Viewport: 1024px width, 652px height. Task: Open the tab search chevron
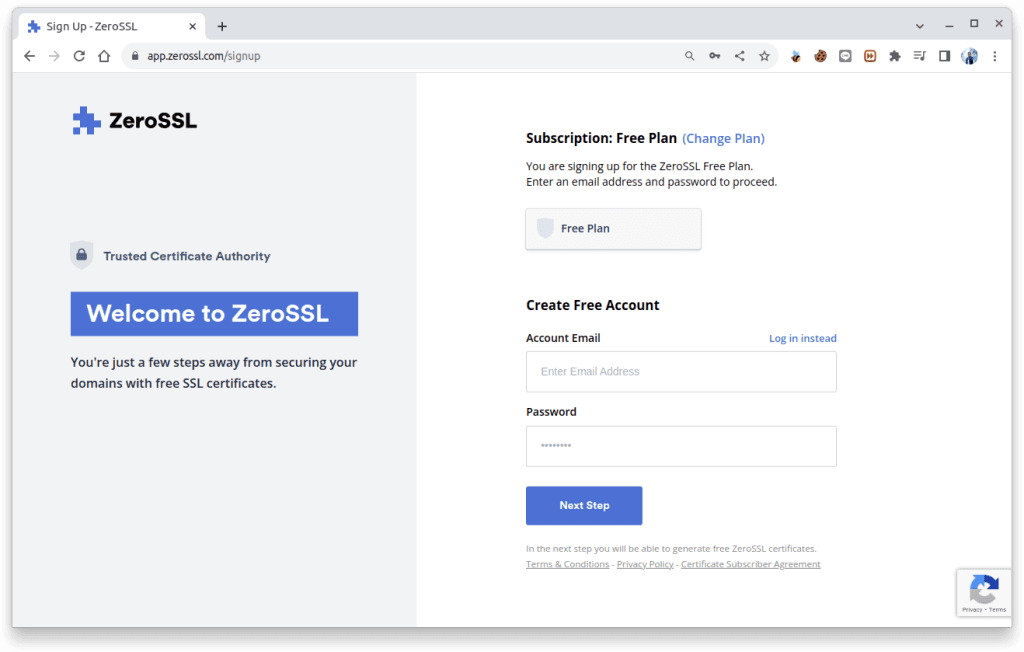[x=918, y=24]
